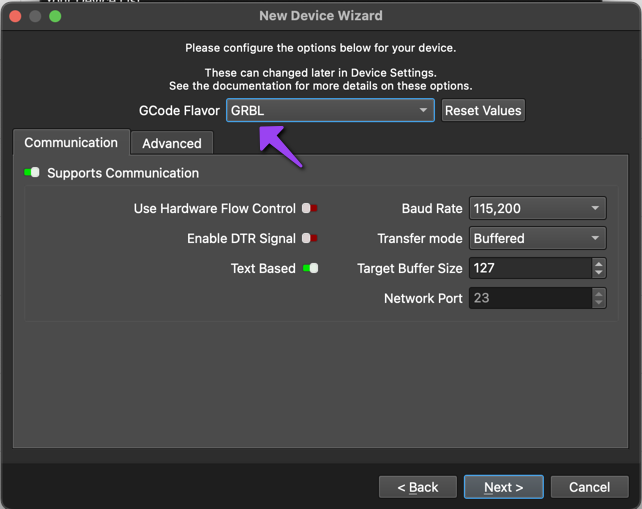Click the Target Buffer Size field

[530, 268]
